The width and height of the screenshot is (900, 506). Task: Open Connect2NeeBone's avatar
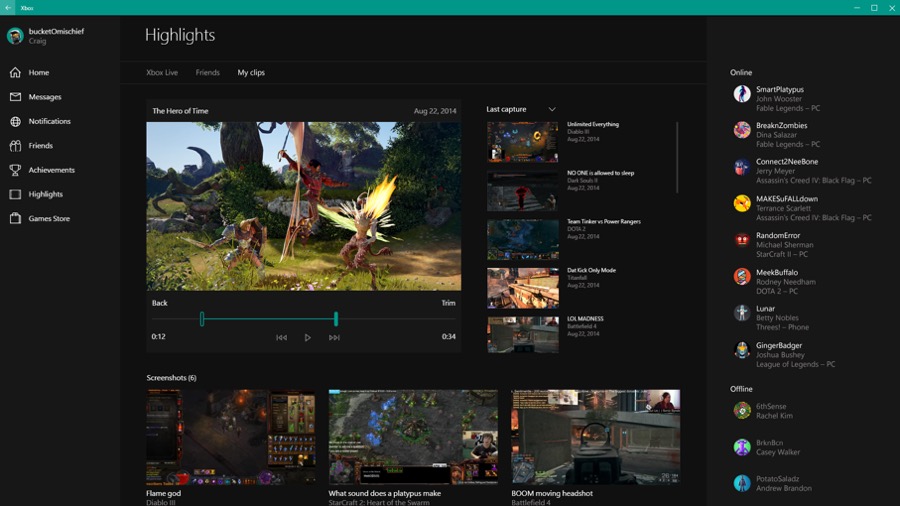point(742,167)
